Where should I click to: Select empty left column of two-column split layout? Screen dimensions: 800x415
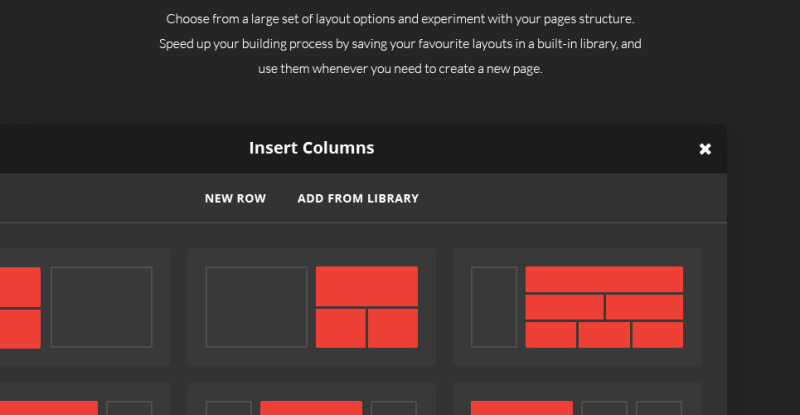257,307
